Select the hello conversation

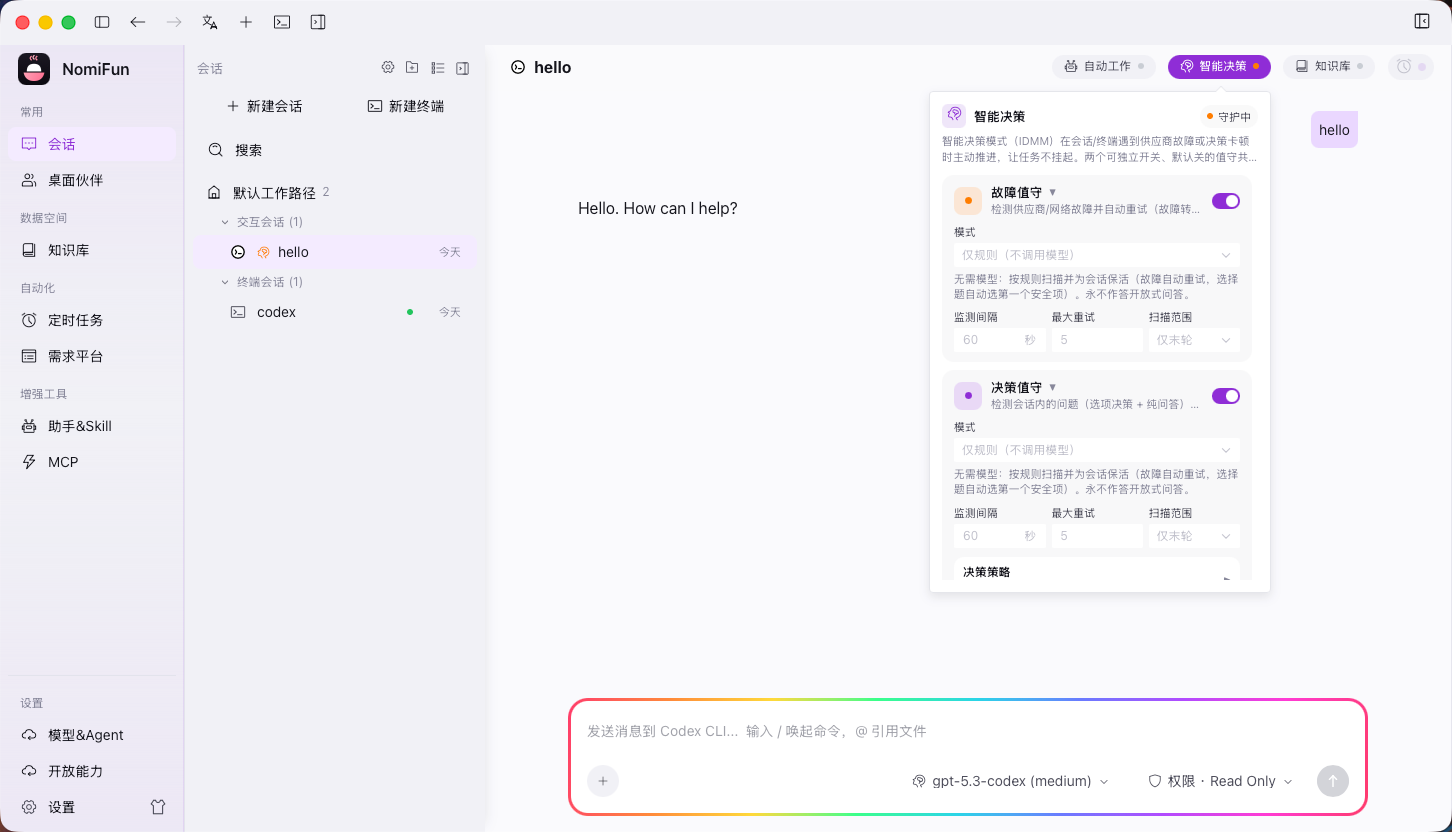coord(335,252)
